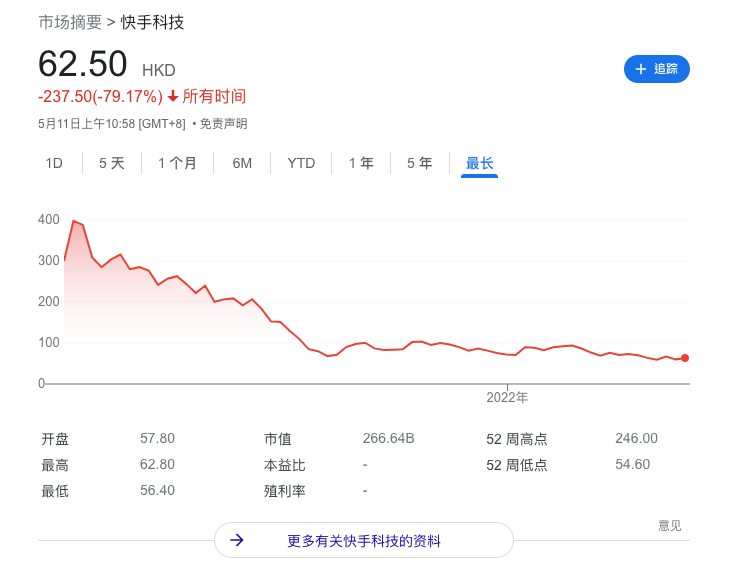This screenshot has width=743, height=575.
Task: Select the 1 个月 range tab
Action: [x=178, y=163]
